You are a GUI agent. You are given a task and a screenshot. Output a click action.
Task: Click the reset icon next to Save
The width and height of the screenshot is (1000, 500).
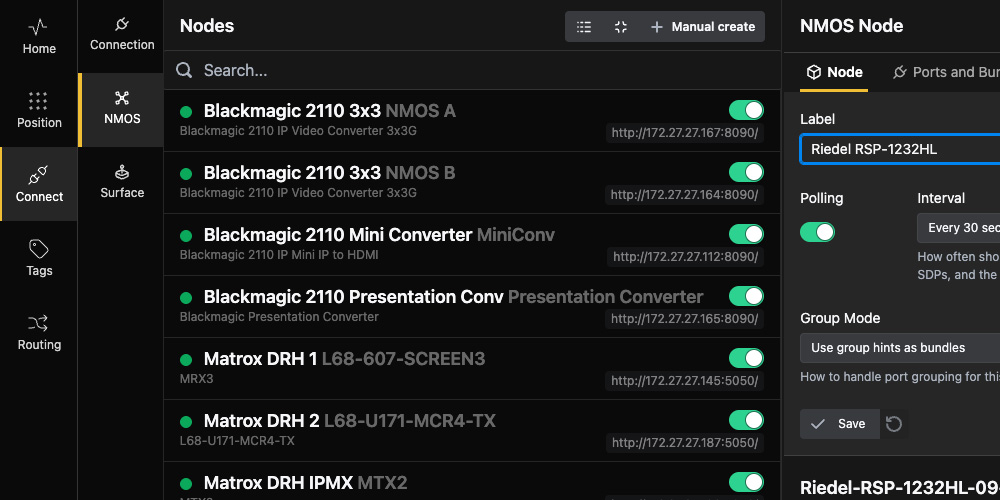pyautogui.click(x=894, y=424)
